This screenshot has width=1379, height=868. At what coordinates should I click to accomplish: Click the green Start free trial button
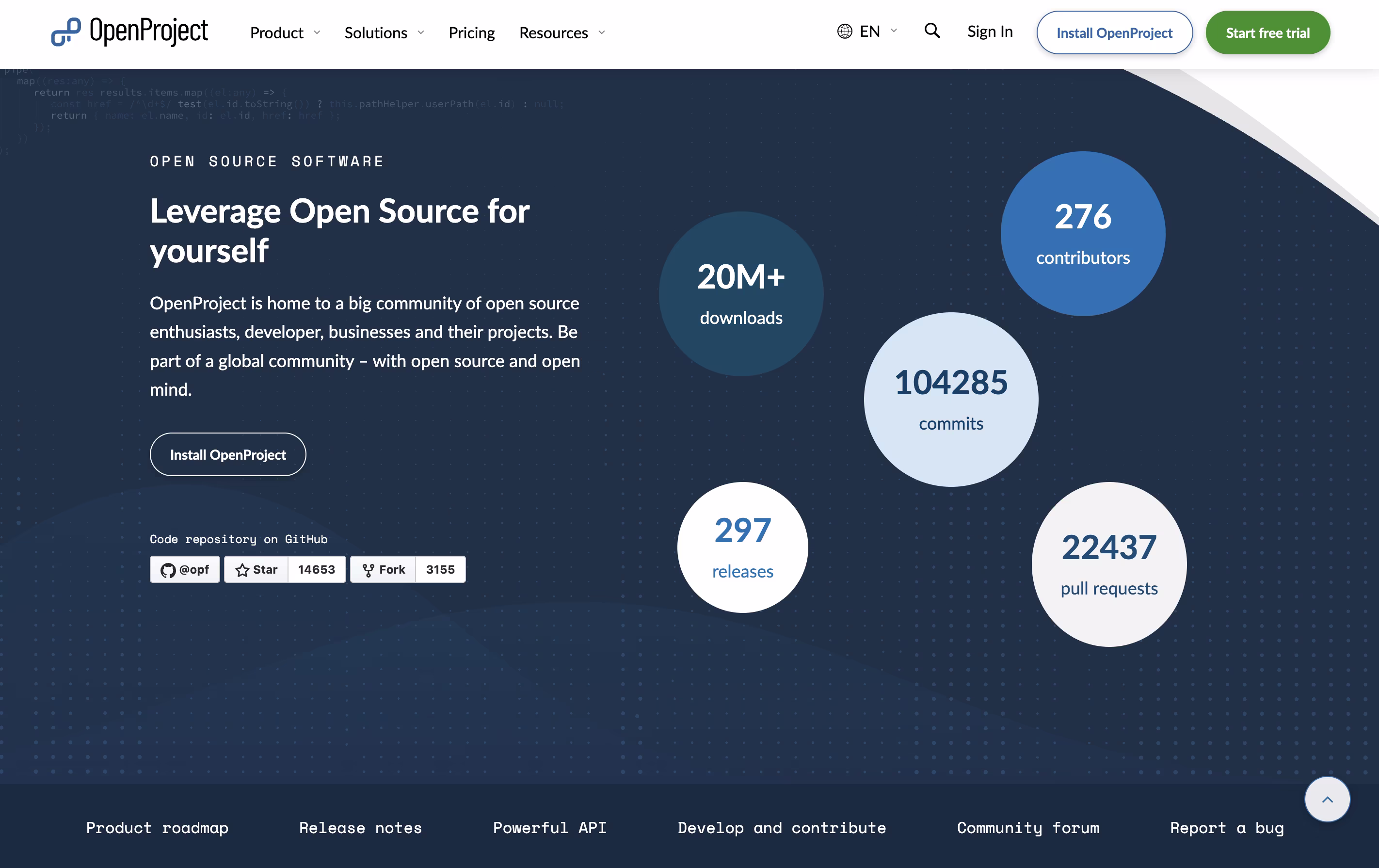point(1267,32)
